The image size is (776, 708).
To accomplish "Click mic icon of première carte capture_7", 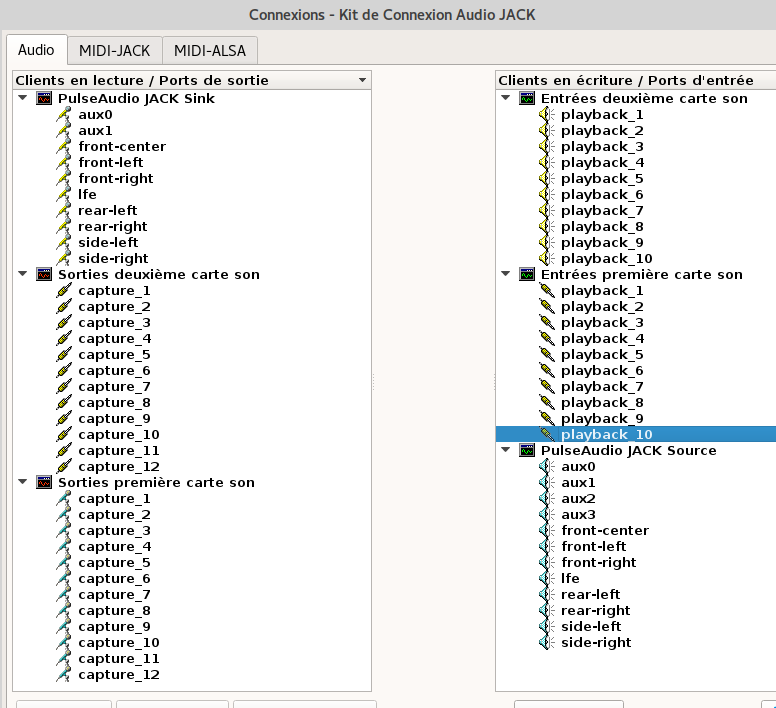I will pyautogui.click(x=64, y=595).
